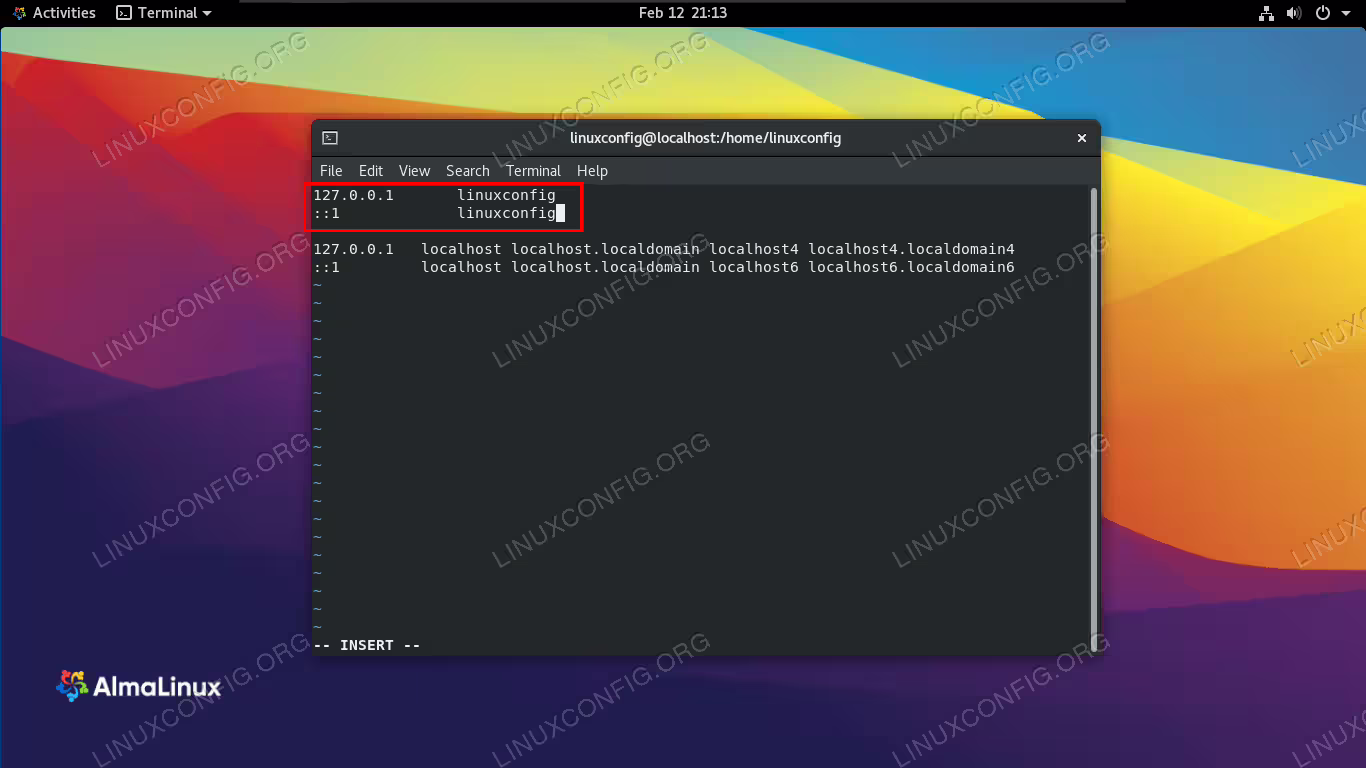Click linuxconfig on the first line
This screenshot has height=768, width=1366.
point(506,195)
